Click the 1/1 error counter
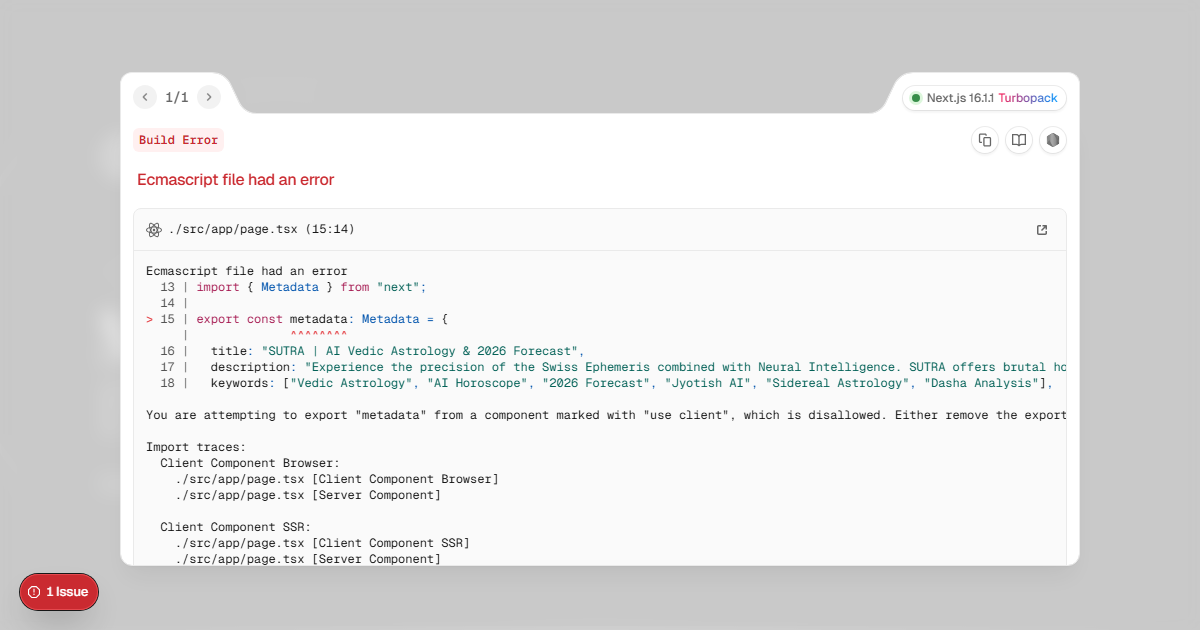This screenshot has width=1200, height=630. (177, 97)
